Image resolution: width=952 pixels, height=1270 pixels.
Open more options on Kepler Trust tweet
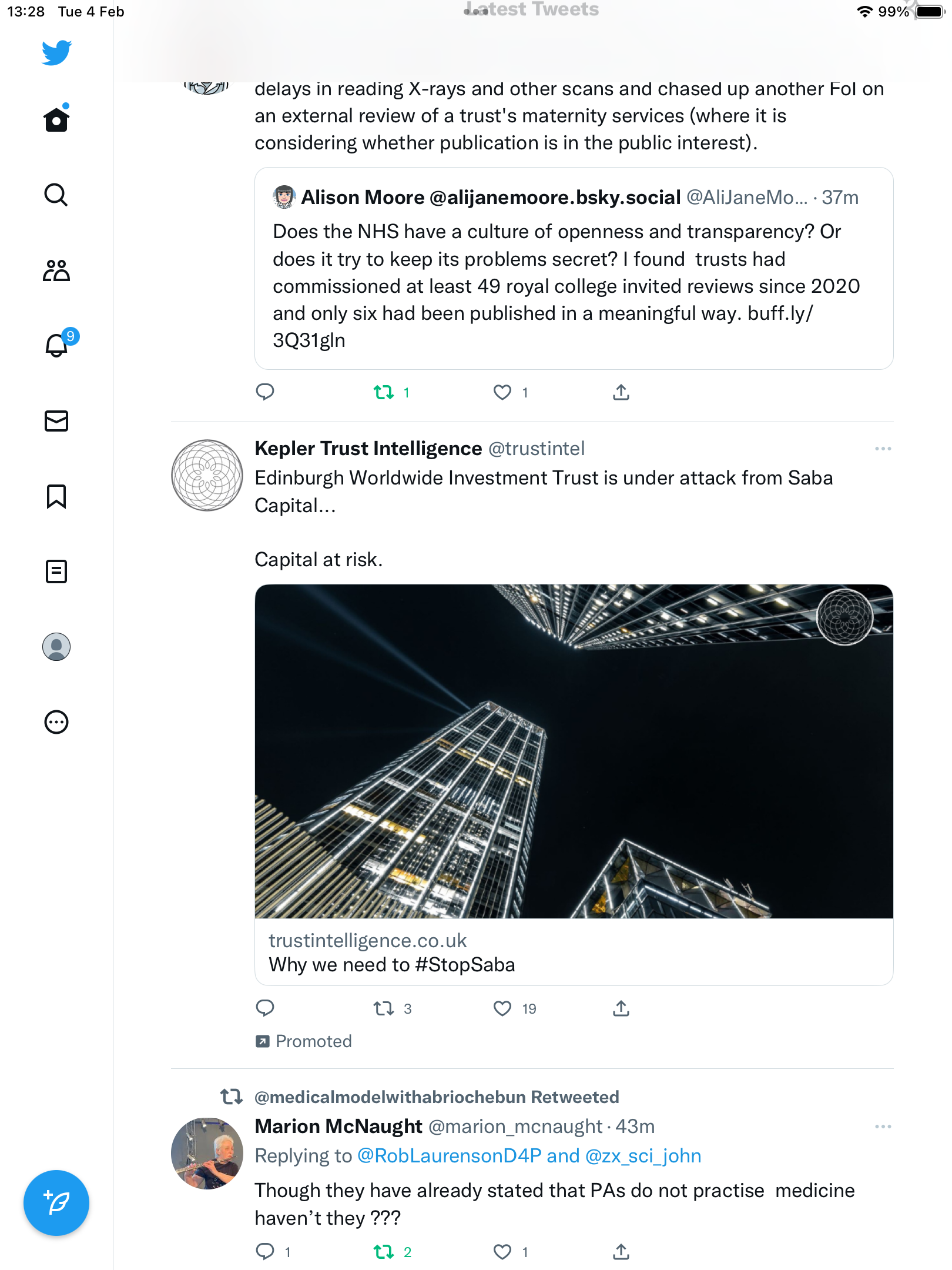point(883,449)
